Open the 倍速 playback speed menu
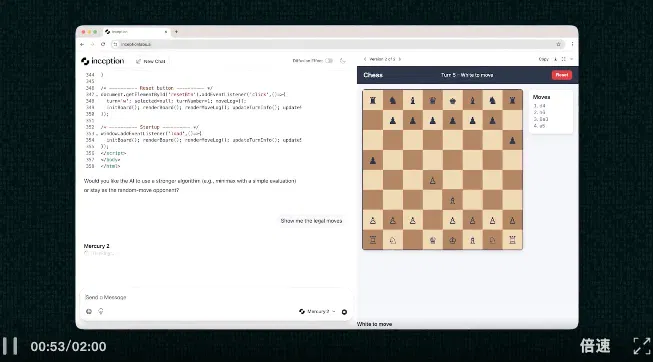The height and width of the screenshot is (362, 653). [595, 346]
